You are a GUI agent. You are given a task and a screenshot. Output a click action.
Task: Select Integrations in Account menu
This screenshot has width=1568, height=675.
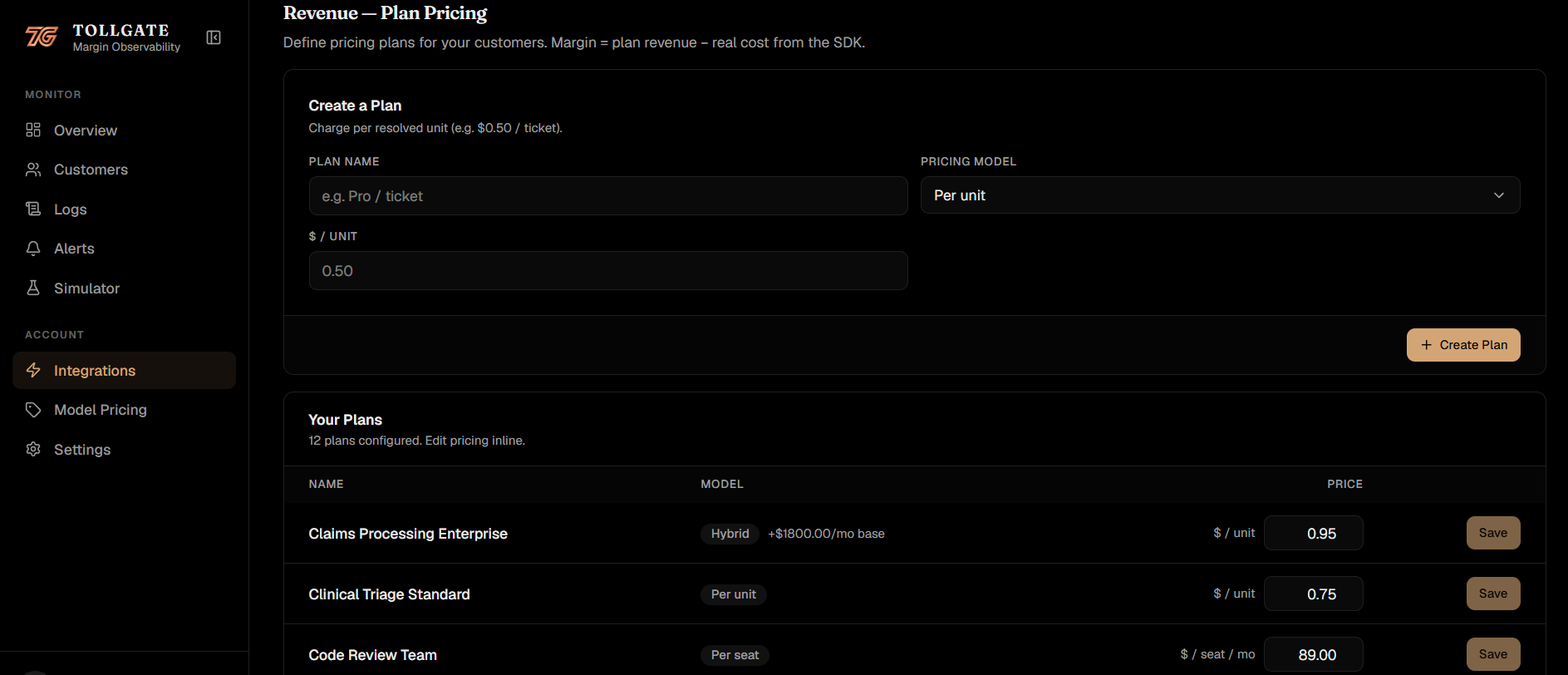(x=124, y=370)
